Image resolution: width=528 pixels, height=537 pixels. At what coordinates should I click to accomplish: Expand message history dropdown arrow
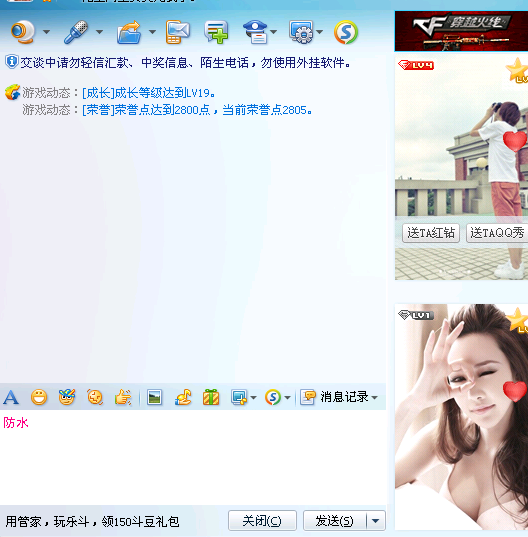click(375, 398)
